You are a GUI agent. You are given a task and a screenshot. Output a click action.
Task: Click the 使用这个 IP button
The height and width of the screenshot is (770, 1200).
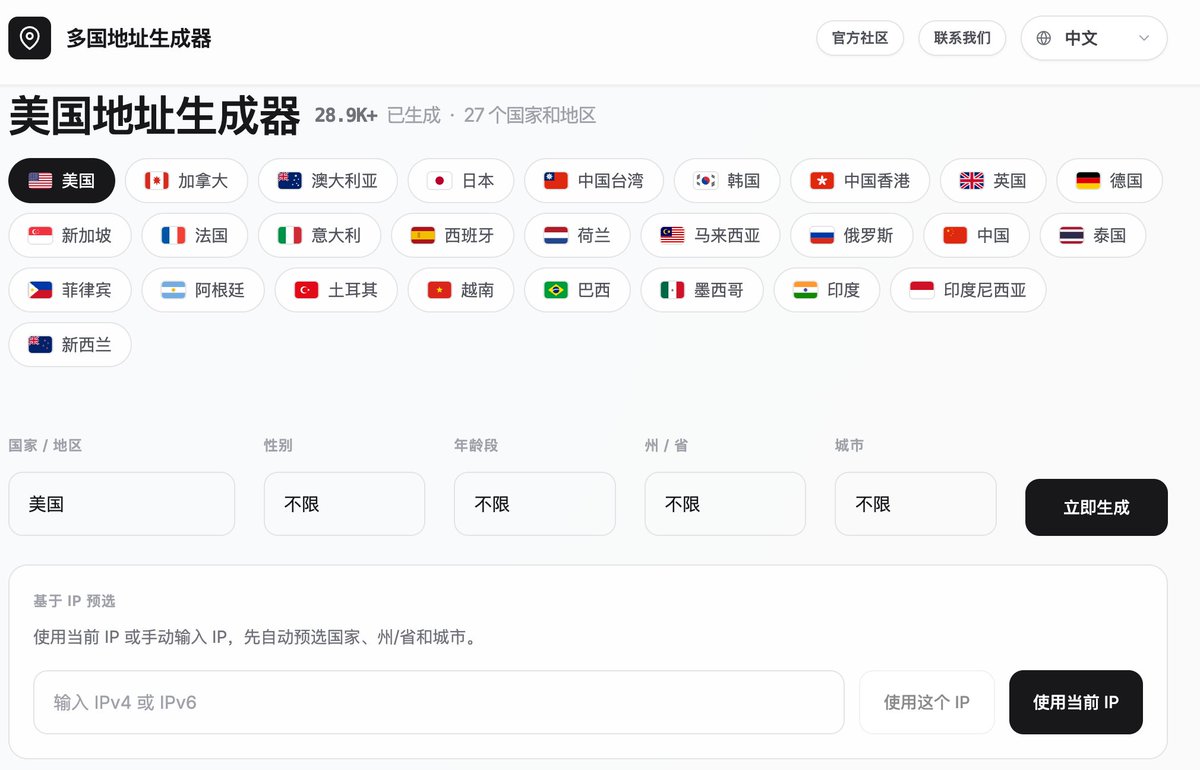pos(927,702)
